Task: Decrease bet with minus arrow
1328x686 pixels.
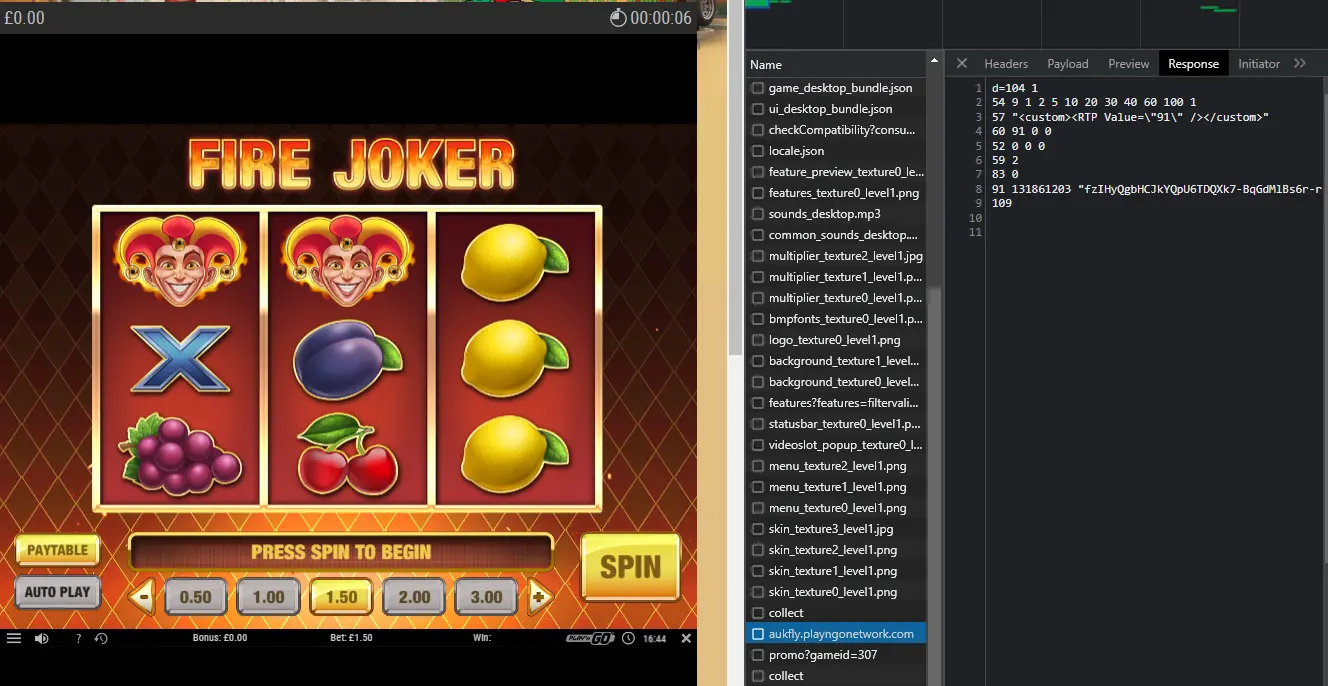Action: click(142, 597)
